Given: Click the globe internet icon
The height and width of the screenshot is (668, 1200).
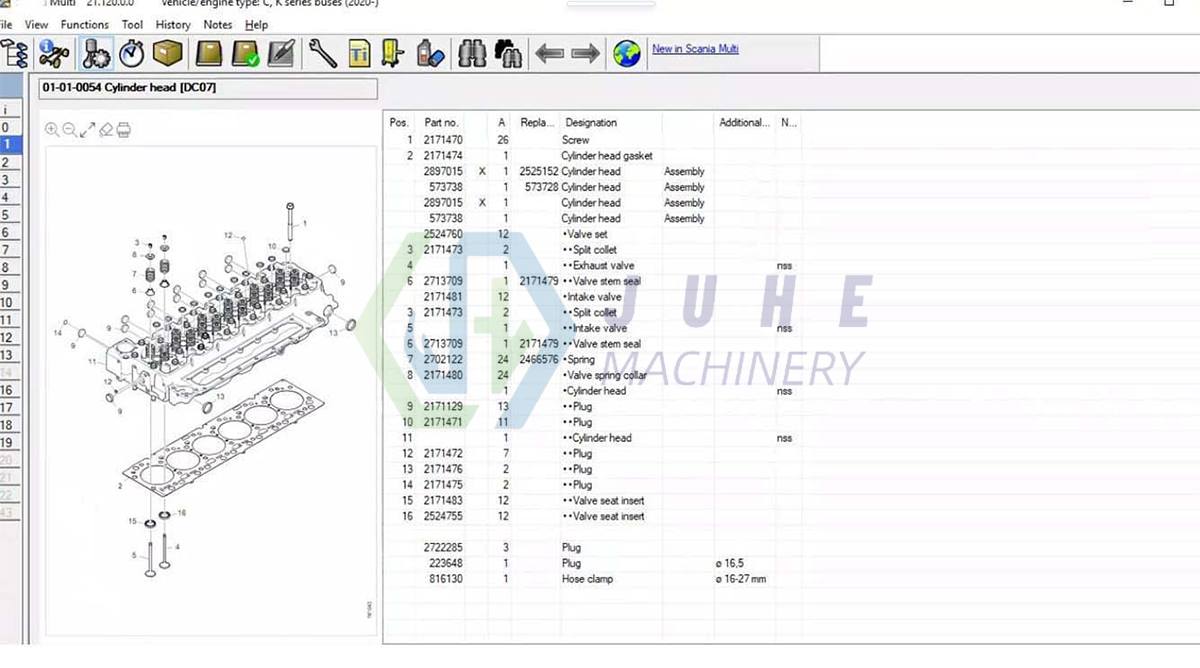Looking at the screenshot, I should pos(626,52).
